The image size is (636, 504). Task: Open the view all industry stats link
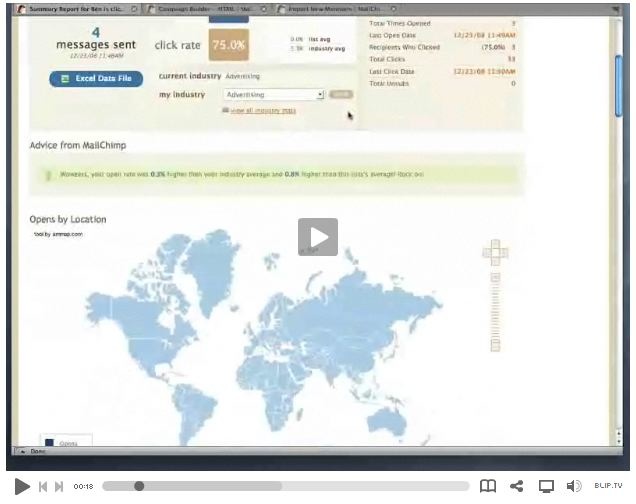point(263,110)
